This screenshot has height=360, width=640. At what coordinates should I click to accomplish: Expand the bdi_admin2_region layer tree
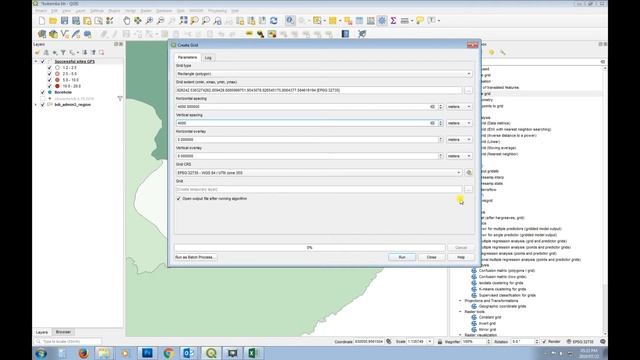pyautogui.click(x=36, y=105)
